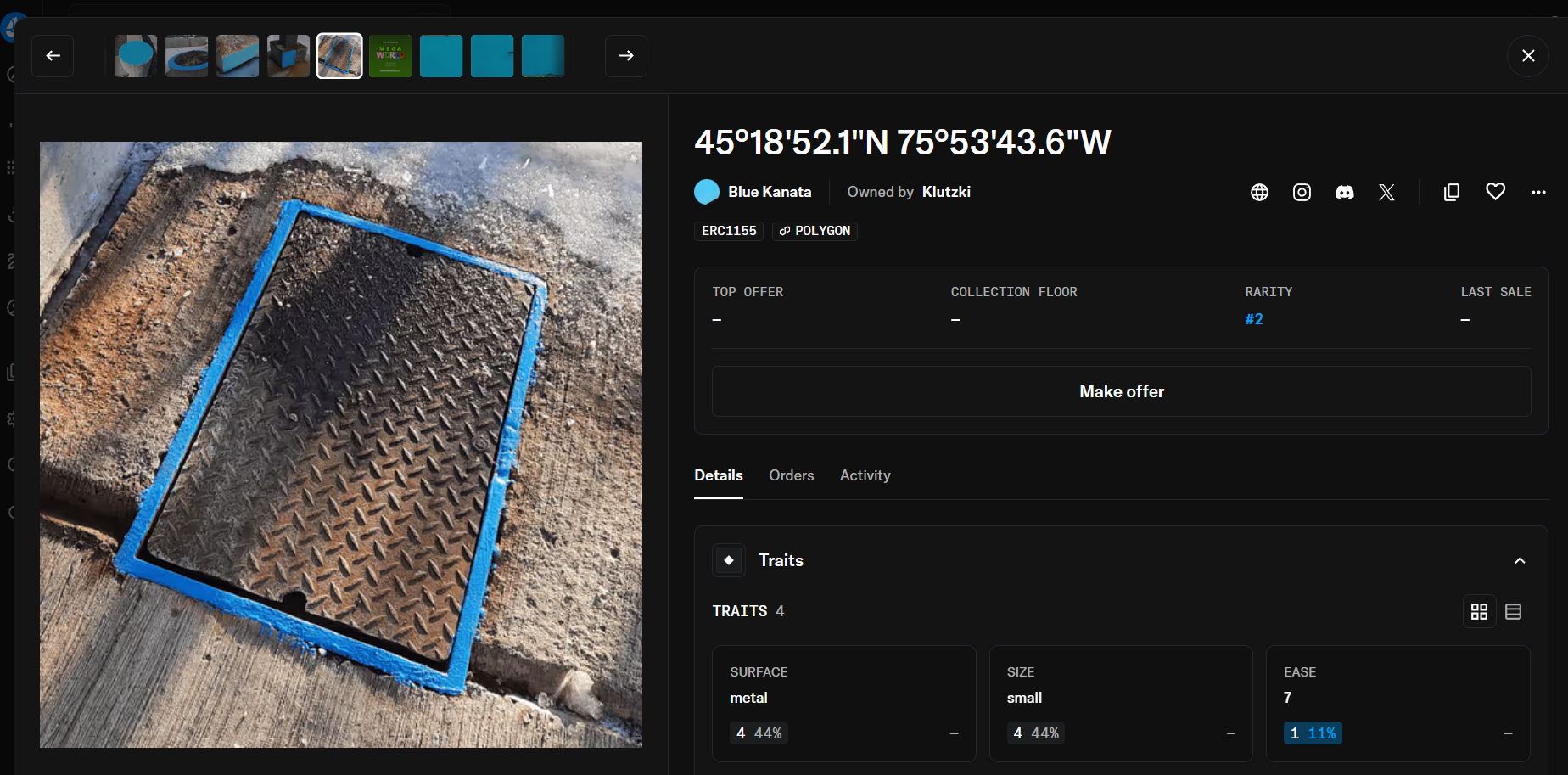Open the Blue Kanata collection link

770,192
